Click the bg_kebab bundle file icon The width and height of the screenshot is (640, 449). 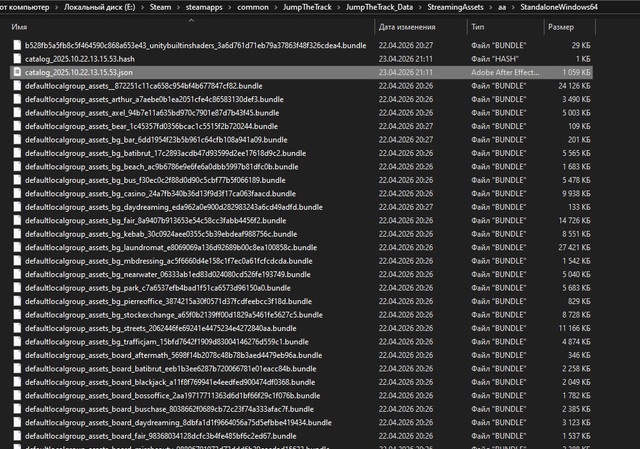coord(17,234)
